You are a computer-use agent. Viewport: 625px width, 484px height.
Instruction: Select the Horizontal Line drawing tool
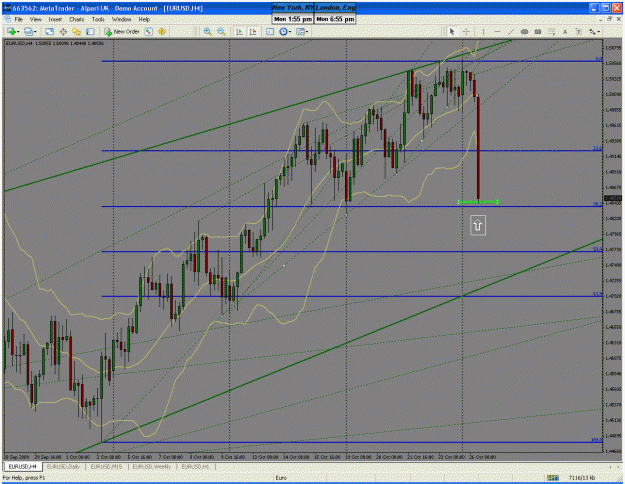click(x=497, y=31)
